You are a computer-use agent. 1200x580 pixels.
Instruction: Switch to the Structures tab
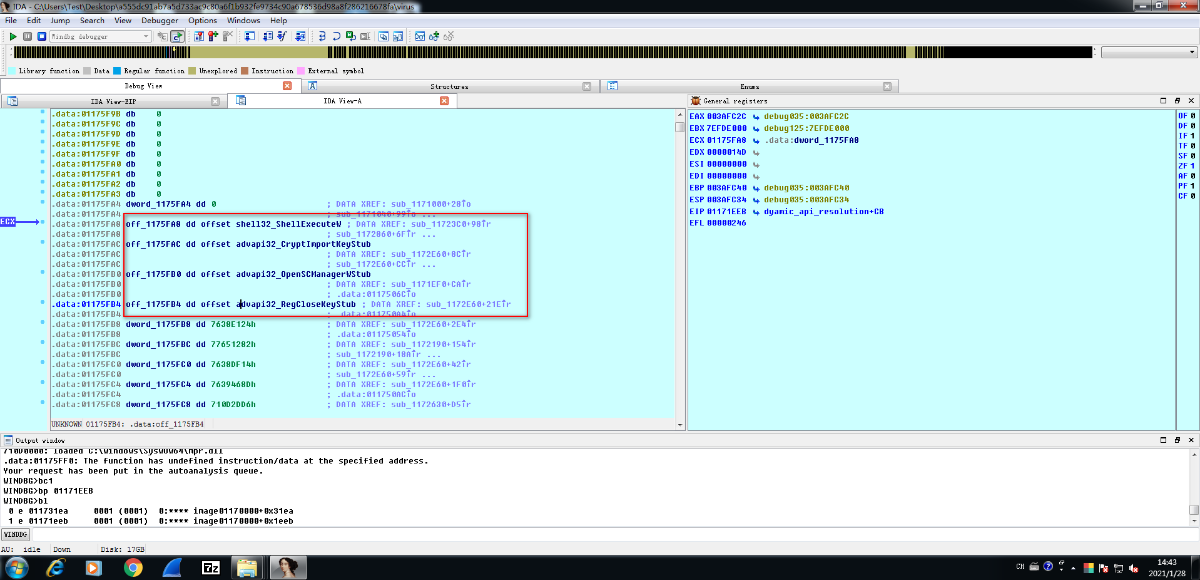click(449, 86)
